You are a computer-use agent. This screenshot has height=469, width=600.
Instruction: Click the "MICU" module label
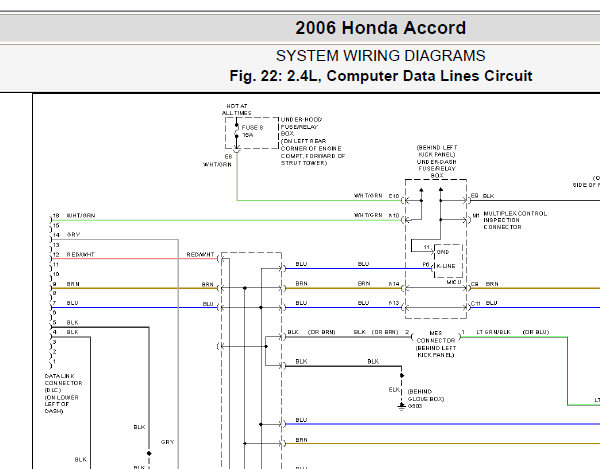[454, 282]
